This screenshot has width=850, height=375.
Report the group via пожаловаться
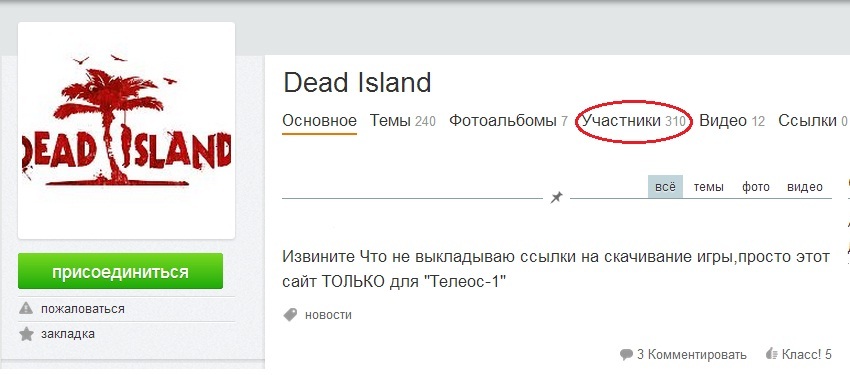coord(82,309)
